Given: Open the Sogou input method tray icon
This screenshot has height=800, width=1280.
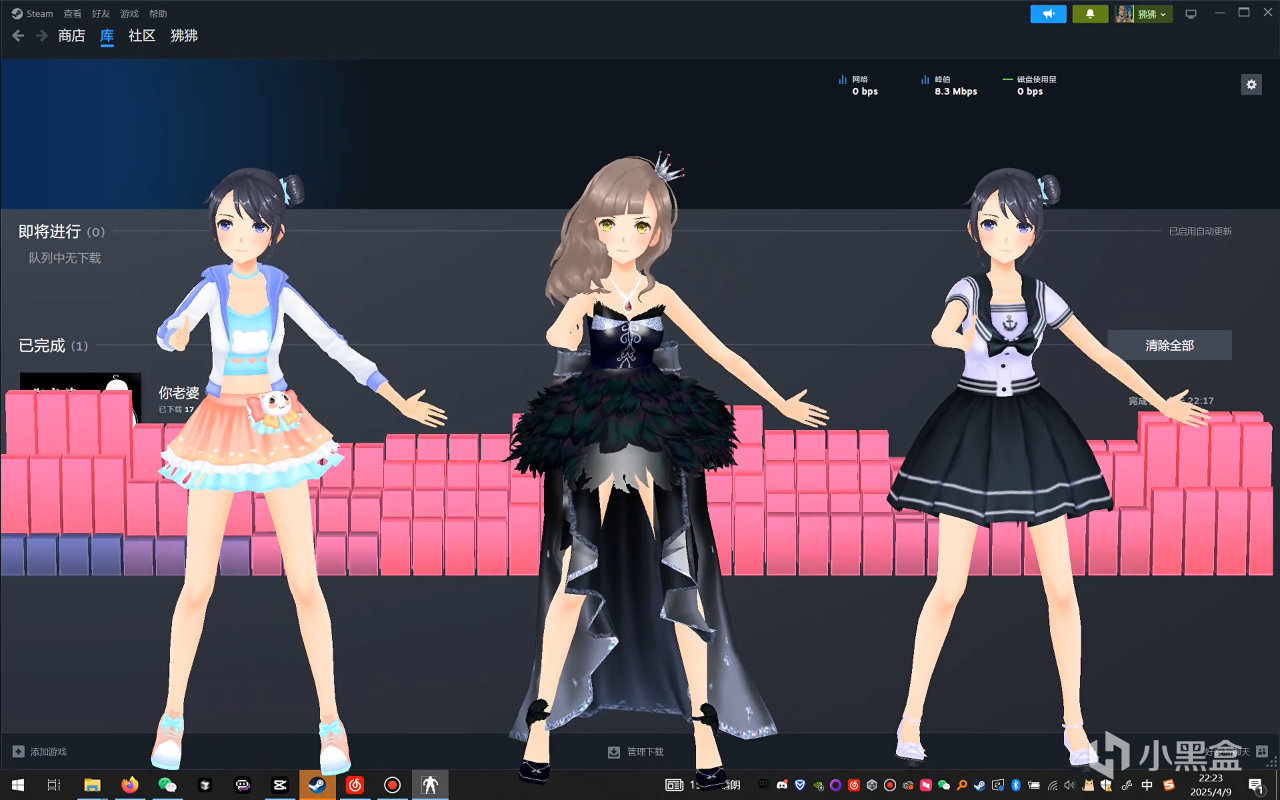Looking at the screenshot, I should [1169, 785].
